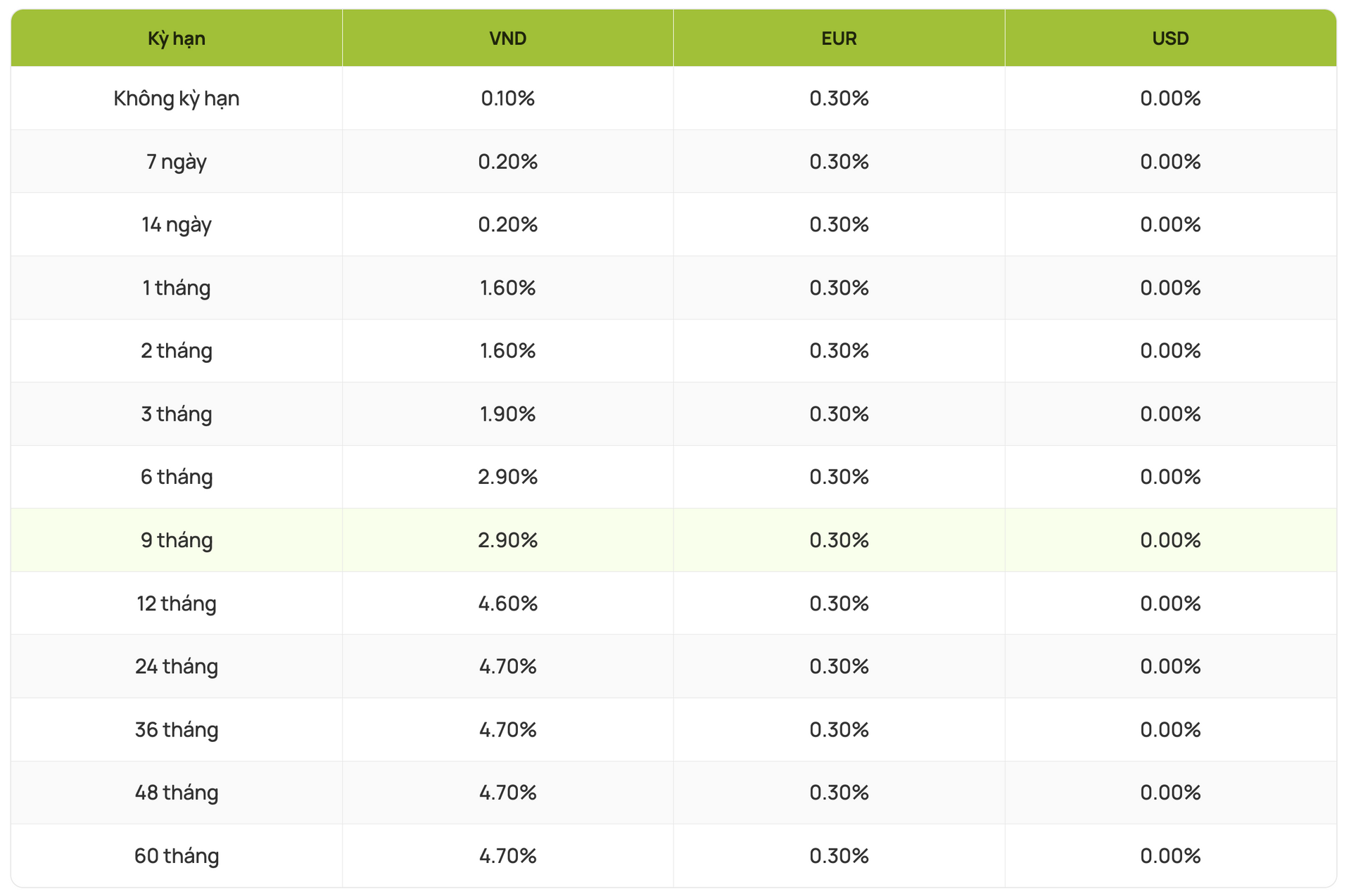Screen dimensions: 1351x896
Task: Click the 14 ngày term cell
Action: coord(177,224)
